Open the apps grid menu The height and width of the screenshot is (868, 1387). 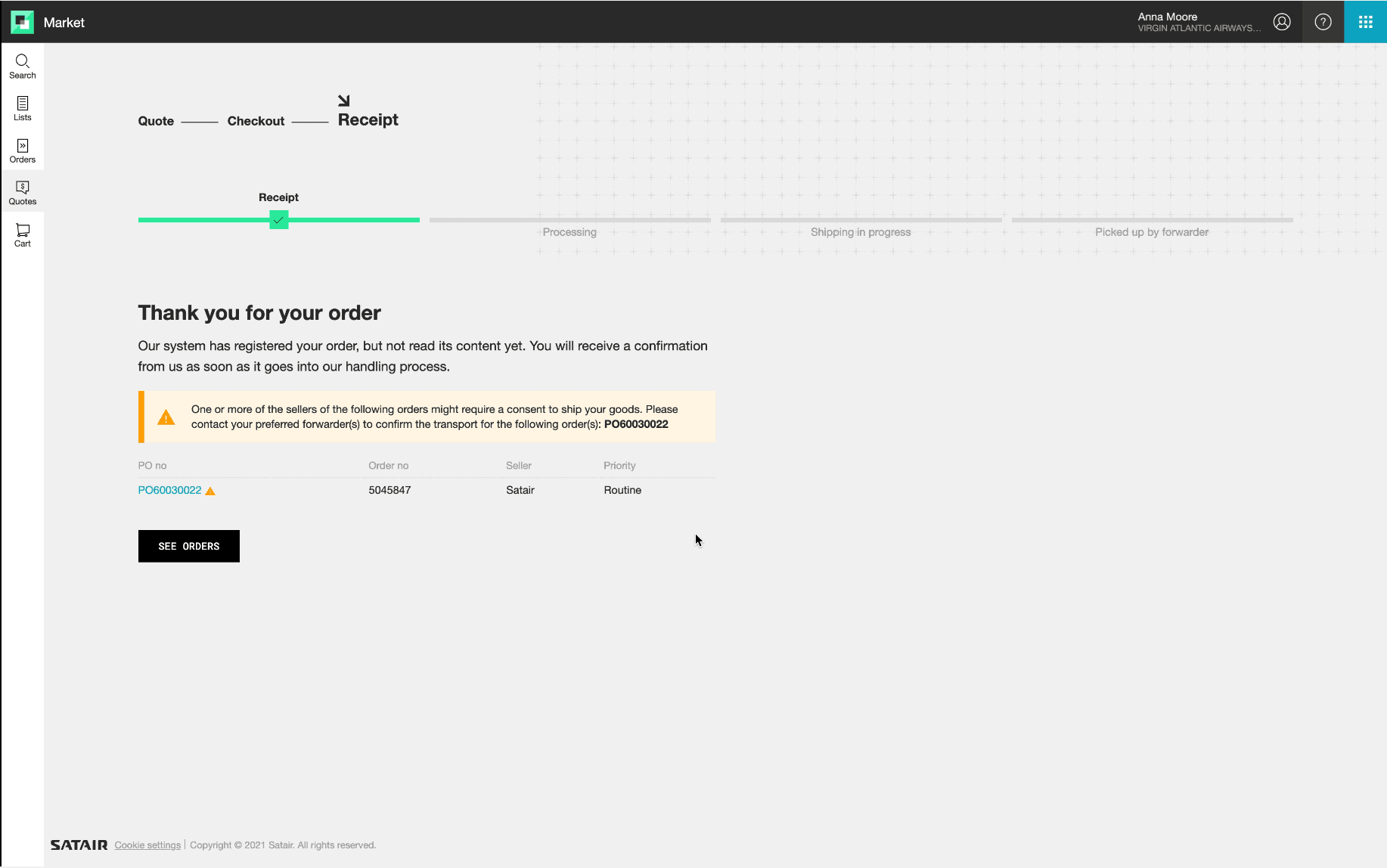(1365, 22)
